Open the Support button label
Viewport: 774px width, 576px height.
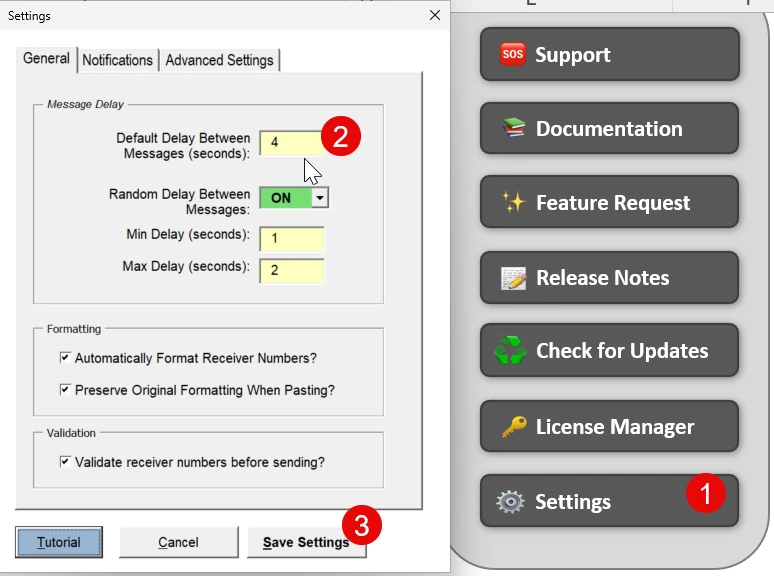573,54
